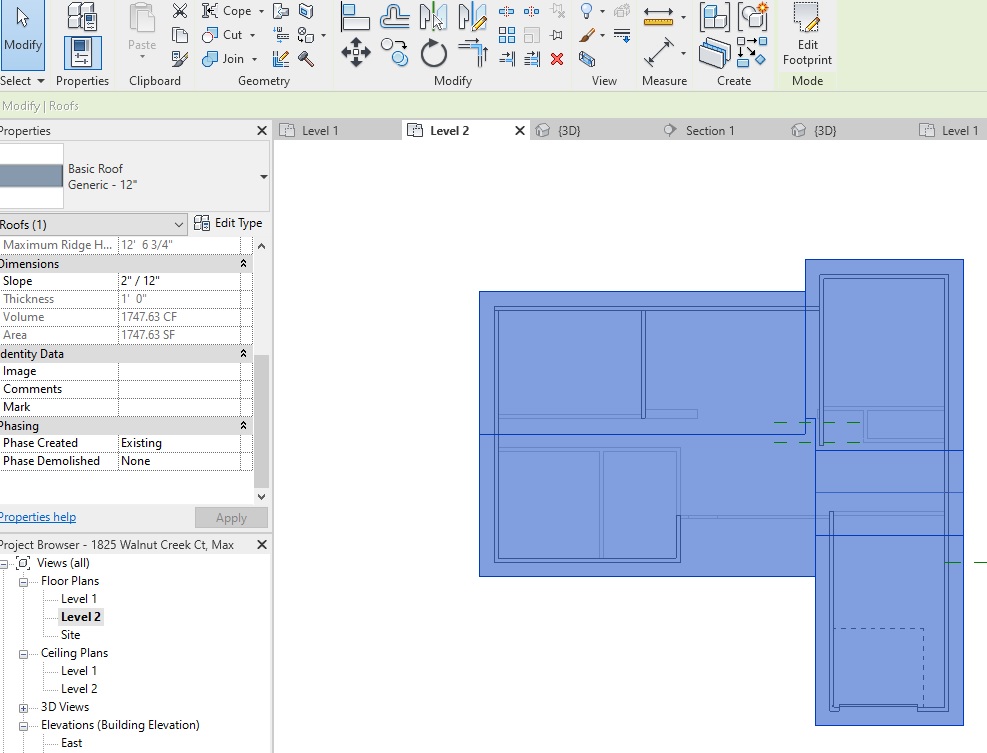The image size is (987, 753).
Task: Toggle reveal hidden elements
Action: pyautogui.click(x=588, y=12)
